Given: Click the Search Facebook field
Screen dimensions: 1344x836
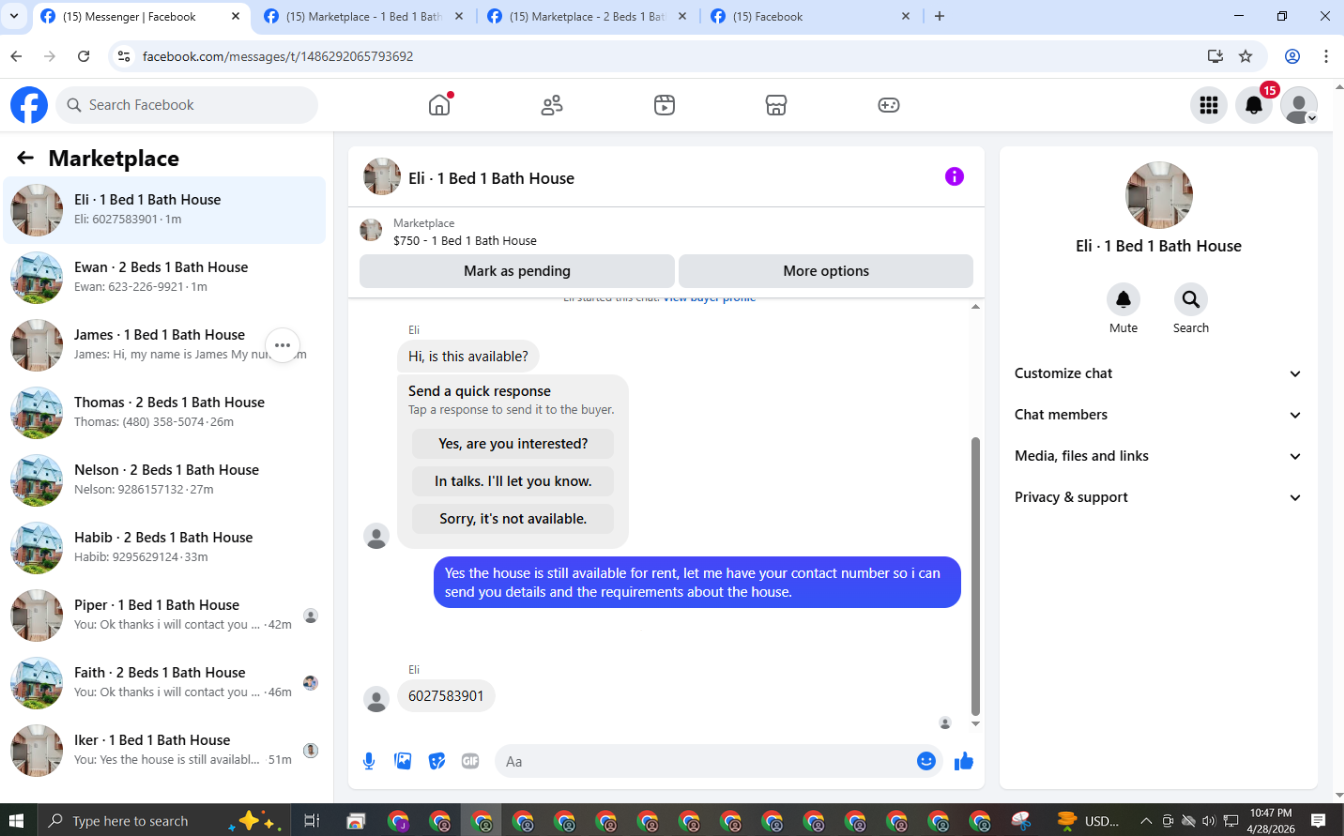Looking at the screenshot, I should 187,105.
